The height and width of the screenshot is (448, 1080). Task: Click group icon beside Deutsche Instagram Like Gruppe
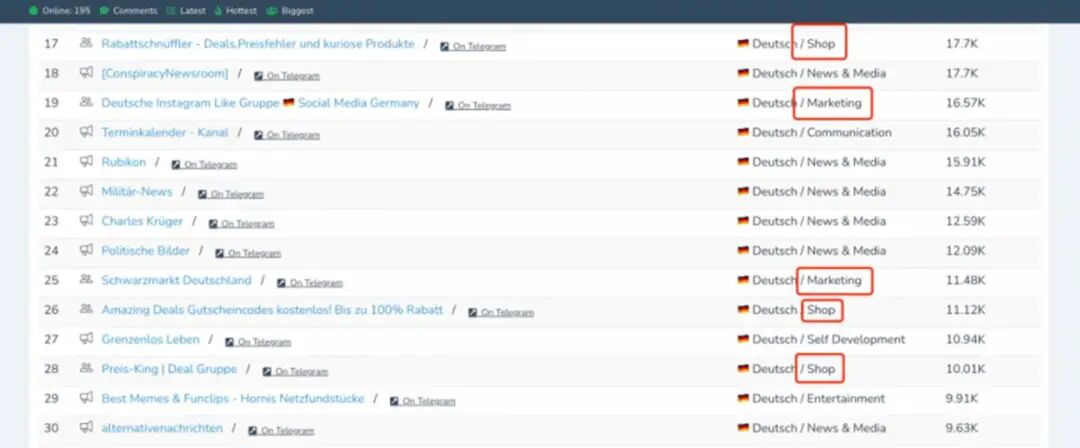pos(86,102)
